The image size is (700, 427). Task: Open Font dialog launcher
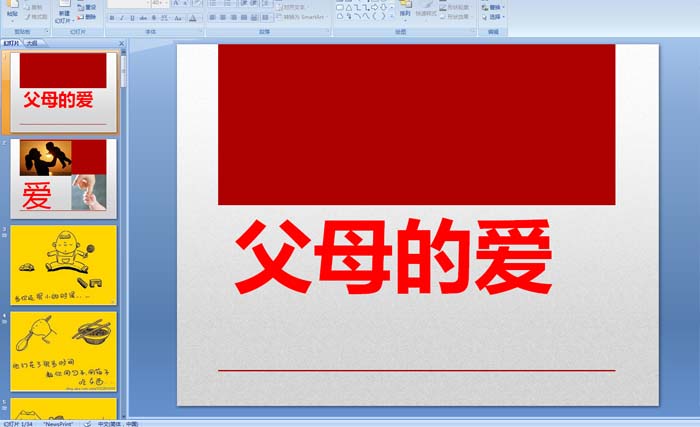click(201, 32)
